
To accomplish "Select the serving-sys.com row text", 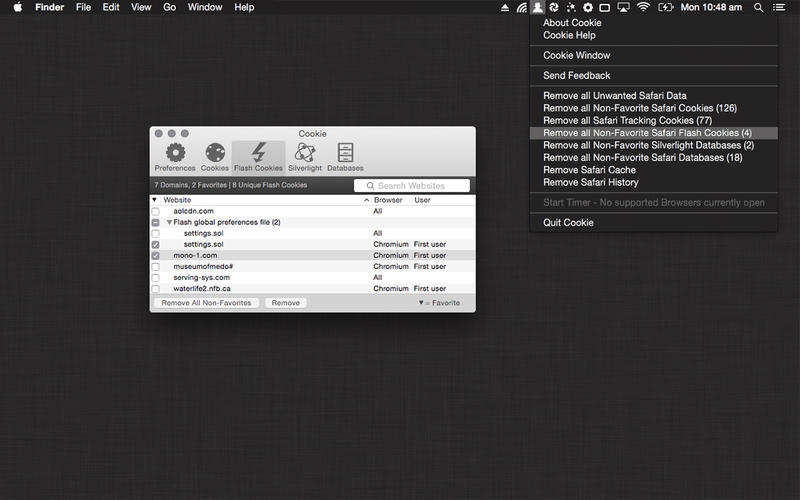I will click(201, 278).
